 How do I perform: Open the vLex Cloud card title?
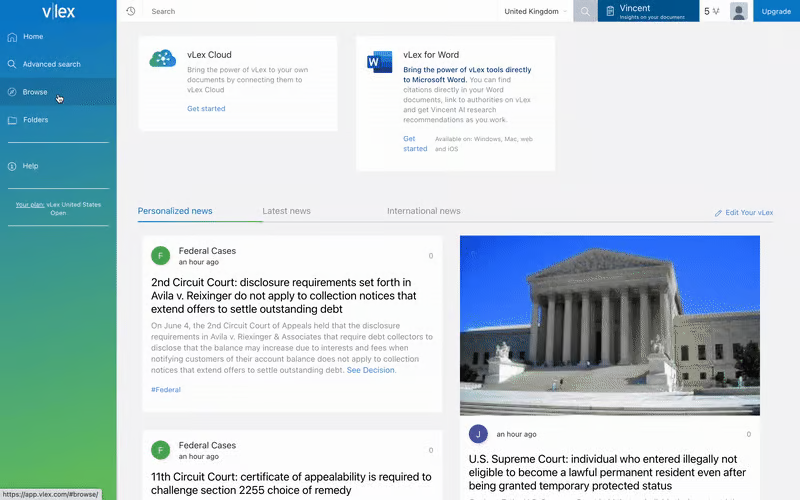209,55
